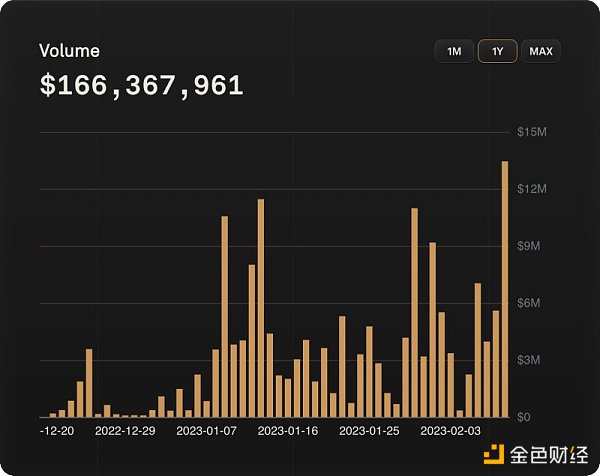Click the tallest bar at far right

tap(505, 288)
